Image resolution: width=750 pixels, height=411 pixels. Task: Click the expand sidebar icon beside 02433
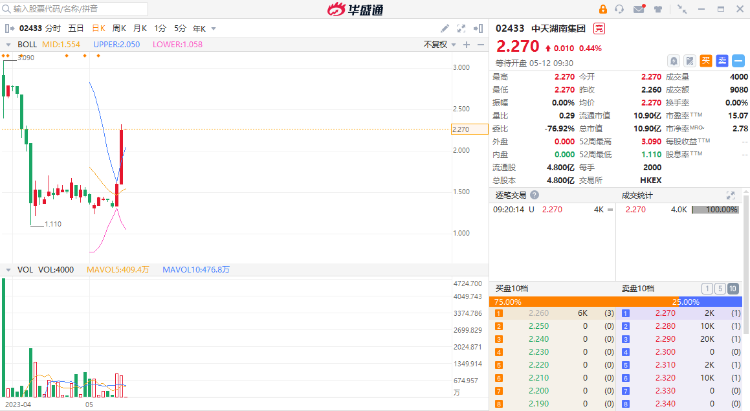(x=9, y=29)
